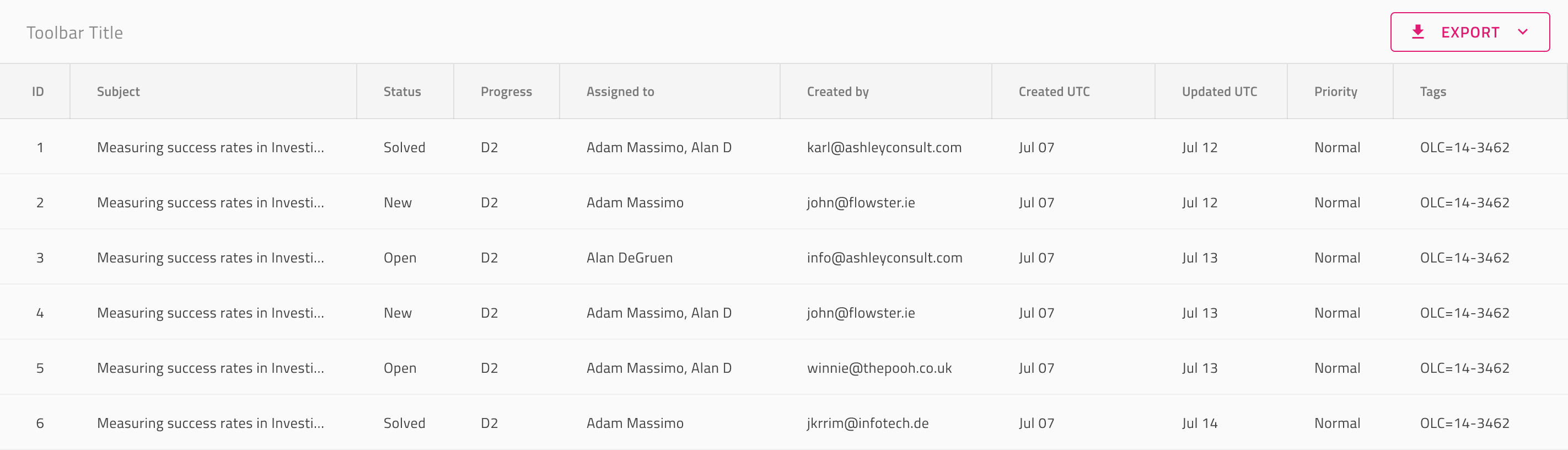Click the Created by column header
The width and height of the screenshot is (1568, 450).
837,92
